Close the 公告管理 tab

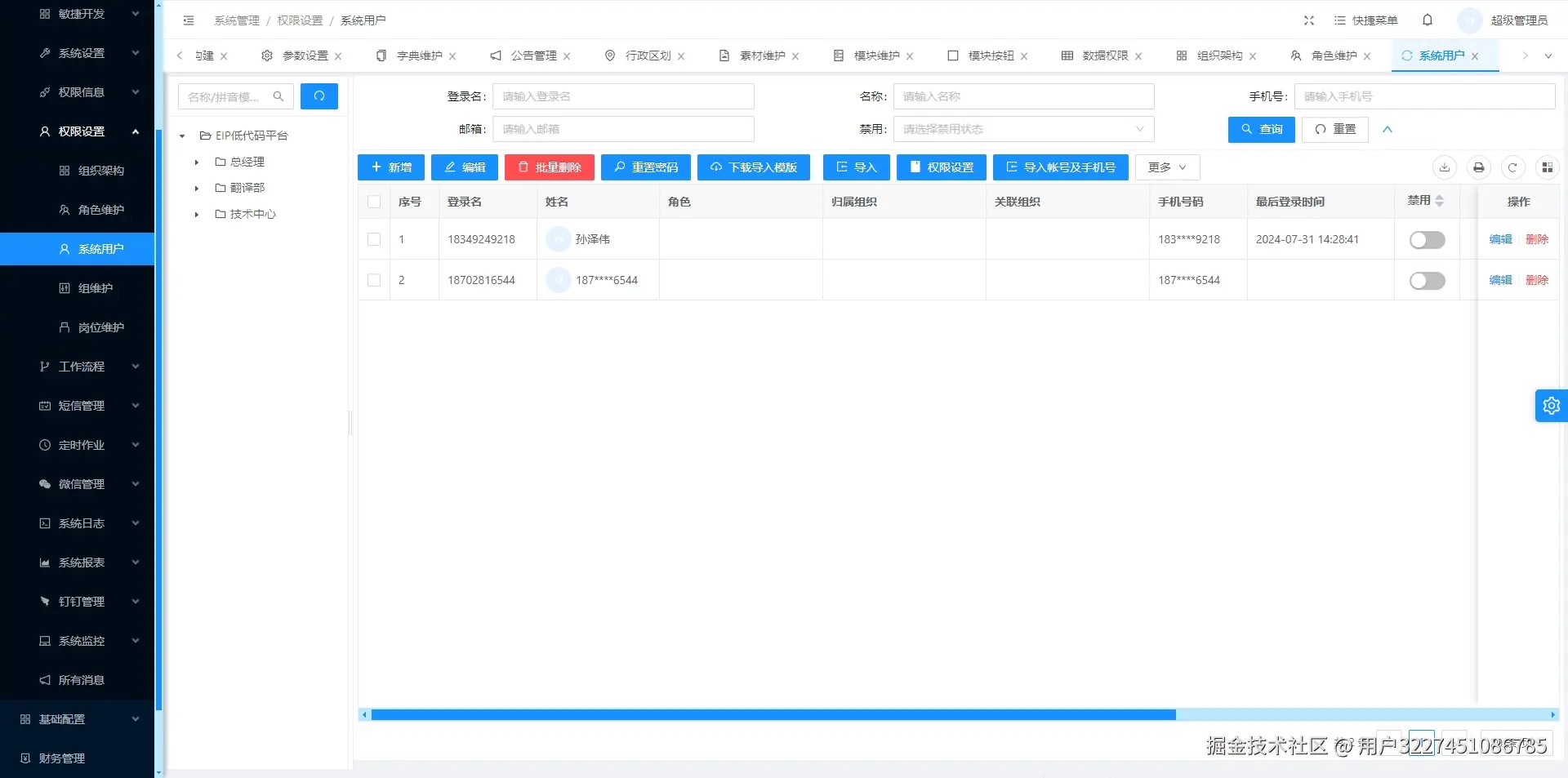(x=567, y=56)
